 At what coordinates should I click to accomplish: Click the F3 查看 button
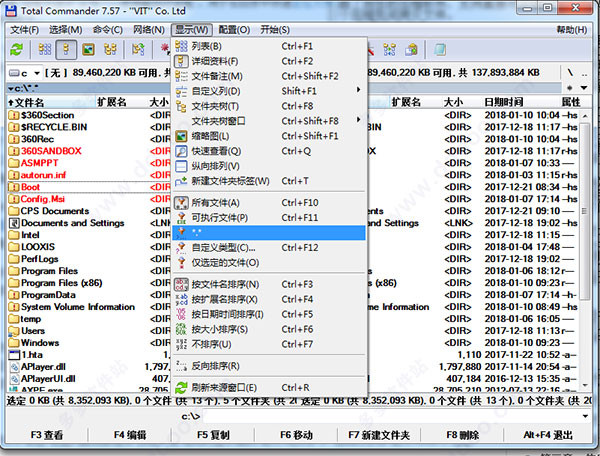pyautogui.click(x=46, y=435)
